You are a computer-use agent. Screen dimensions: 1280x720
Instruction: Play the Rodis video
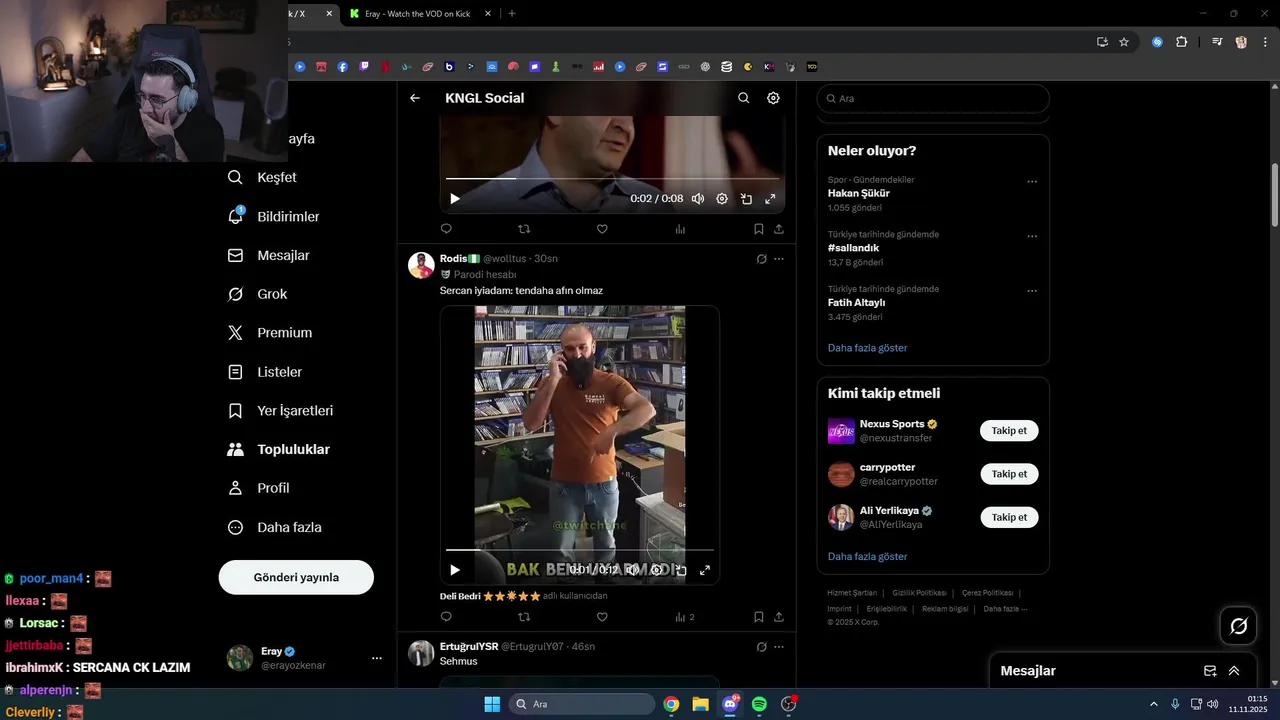click(x=455, y=570)
